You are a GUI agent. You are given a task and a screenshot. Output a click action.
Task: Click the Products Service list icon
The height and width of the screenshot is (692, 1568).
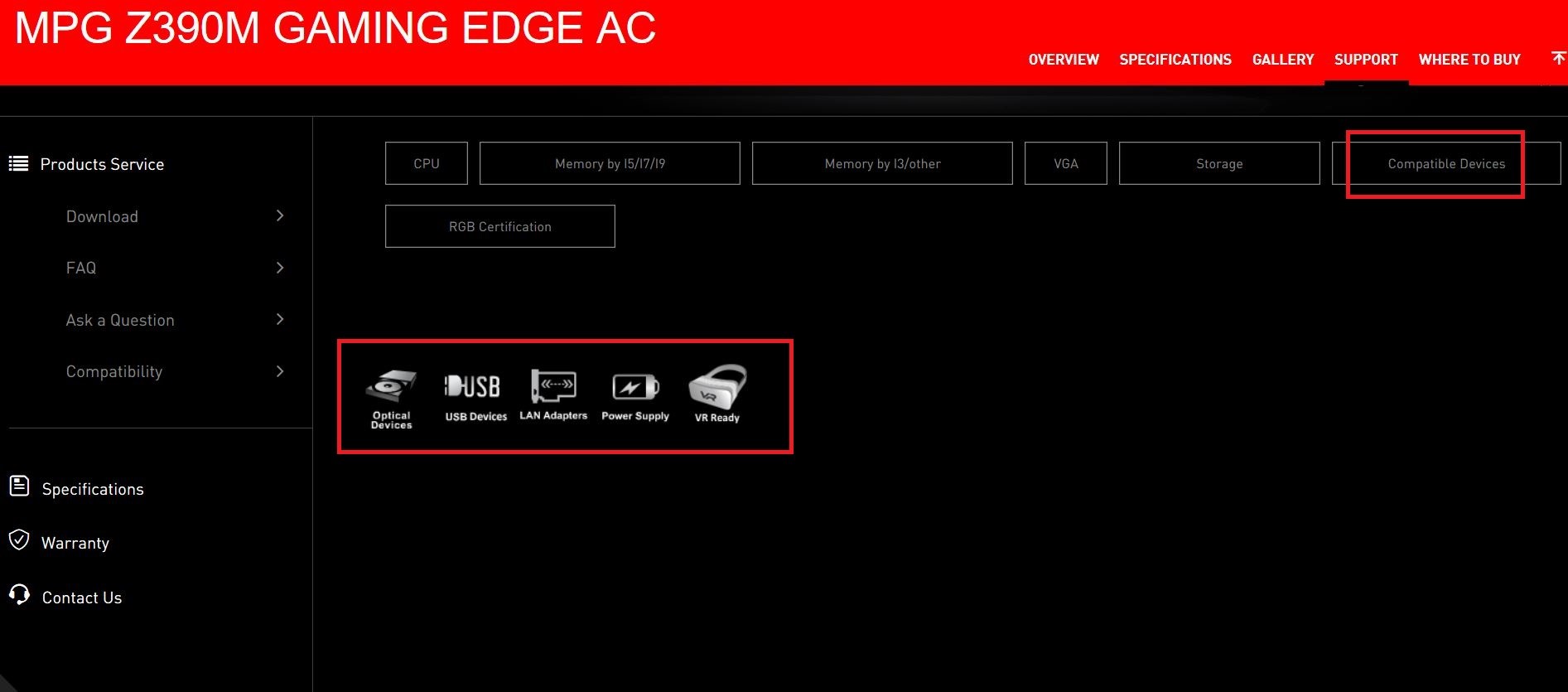click(18, 163)
